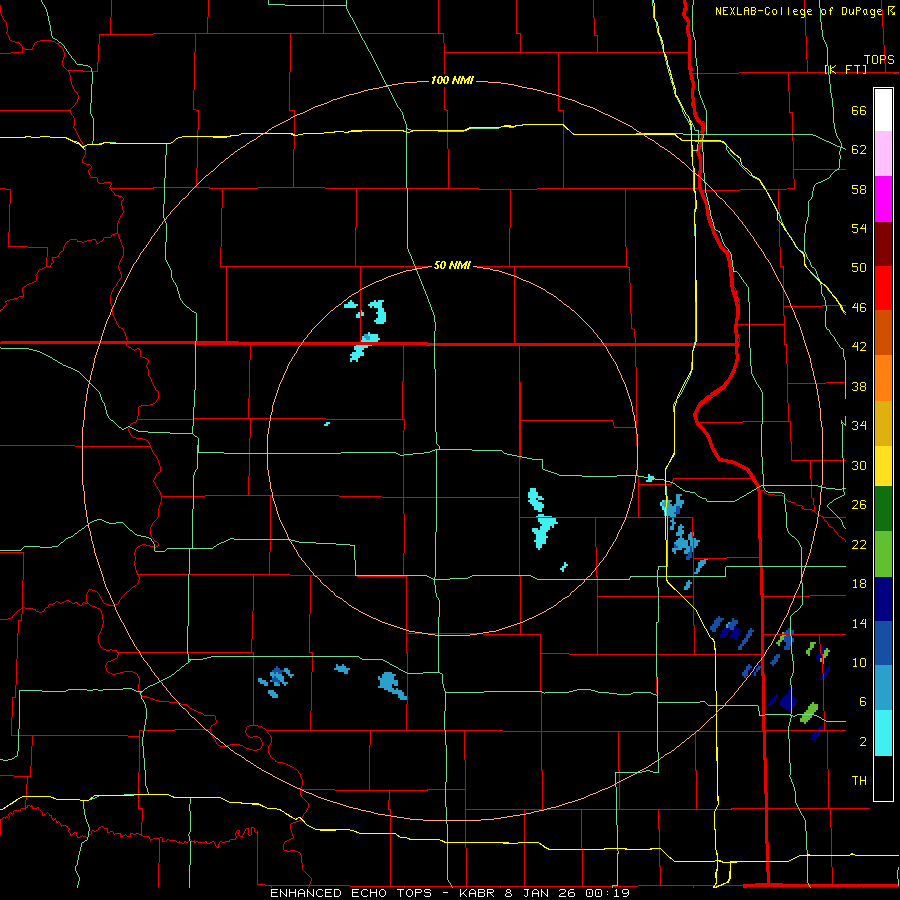Select the "NEXLAB-College of DuPage" credit text
Viewport: 900px width, 900px height.
(x=798, y=11)
